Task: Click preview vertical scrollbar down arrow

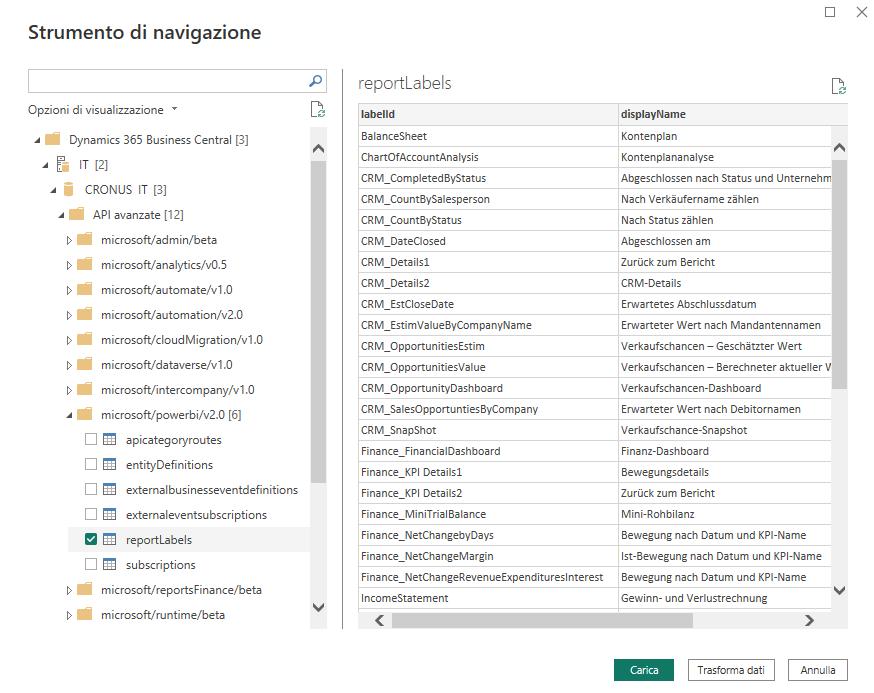Action: coord(839,590)
